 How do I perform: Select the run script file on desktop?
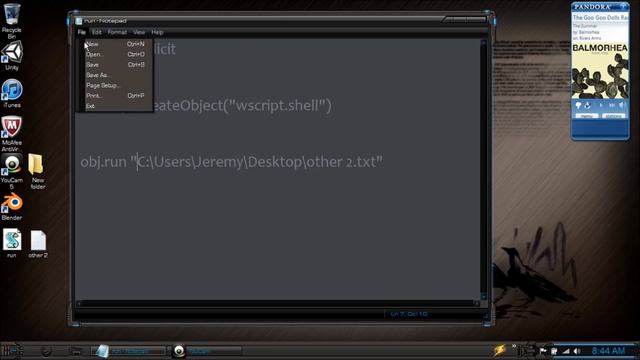click(x=12, y=243)
